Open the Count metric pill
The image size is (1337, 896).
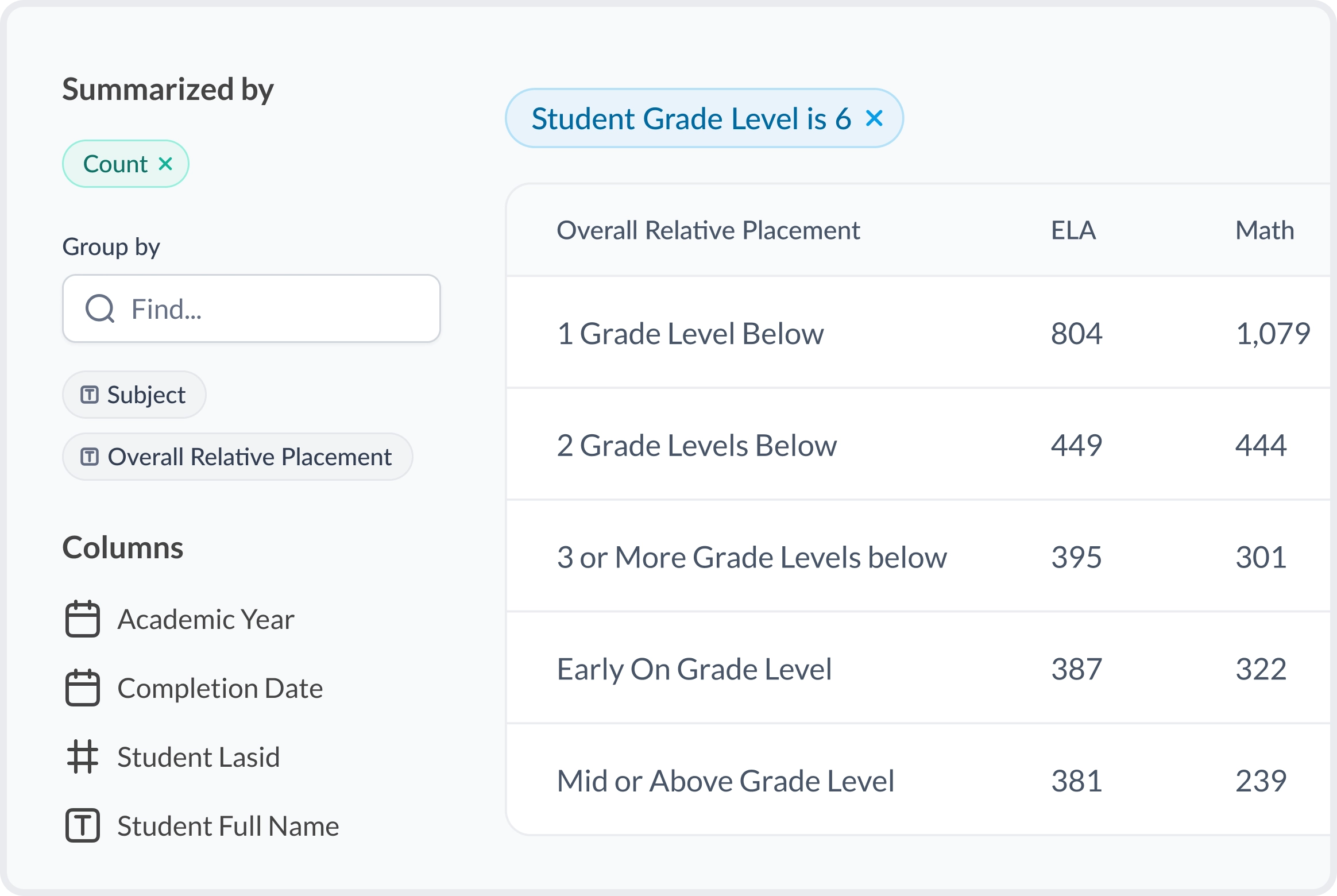point(115,164)
